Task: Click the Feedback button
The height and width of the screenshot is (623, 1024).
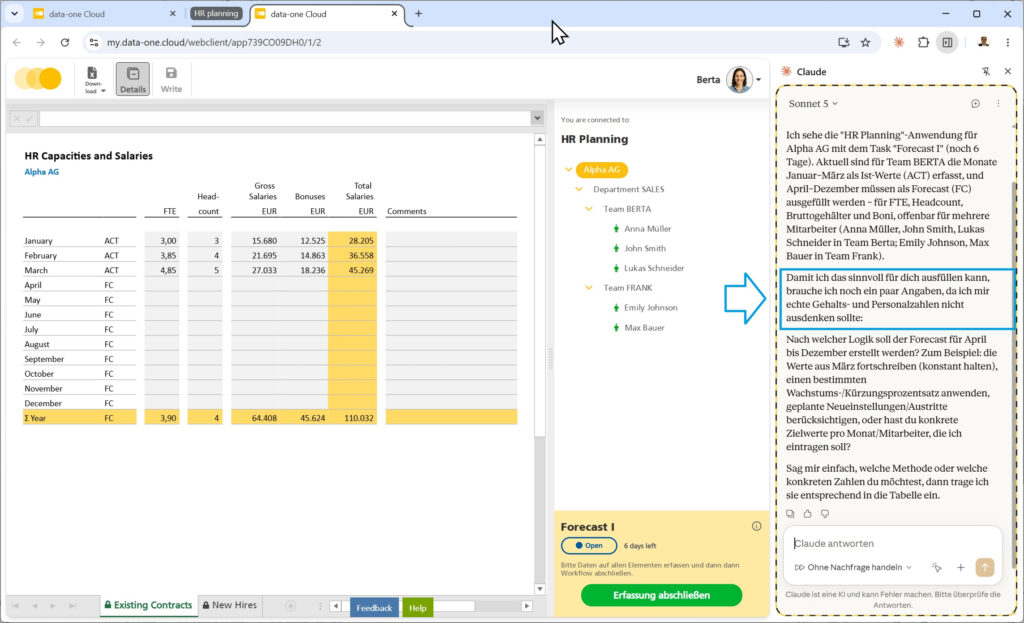Action: 374,607
